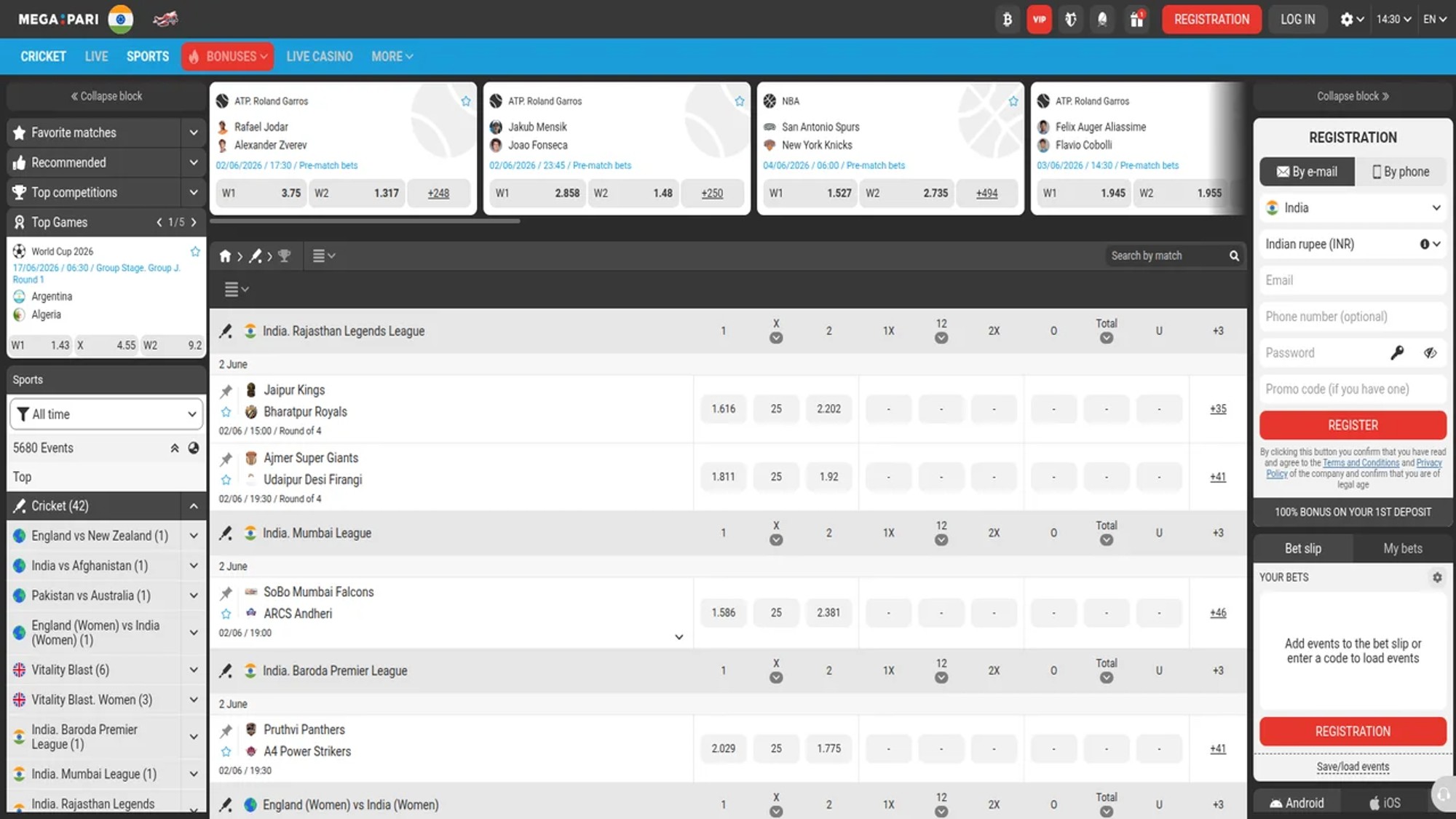Click the home breadcrumb icon
The width and height of the screenshot is (1456, 819).
(225, 256)
